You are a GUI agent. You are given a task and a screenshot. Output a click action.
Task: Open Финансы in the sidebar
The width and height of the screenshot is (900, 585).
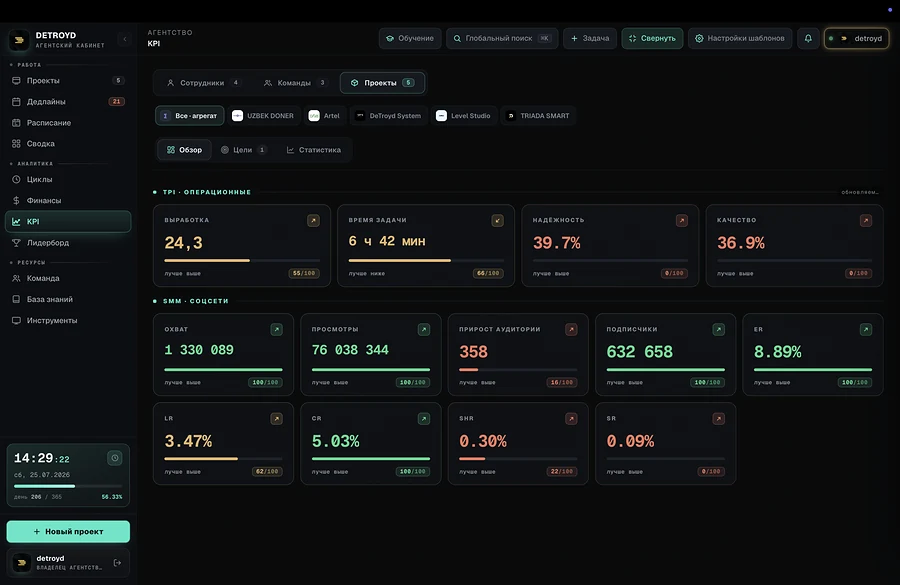pos(68,200)
